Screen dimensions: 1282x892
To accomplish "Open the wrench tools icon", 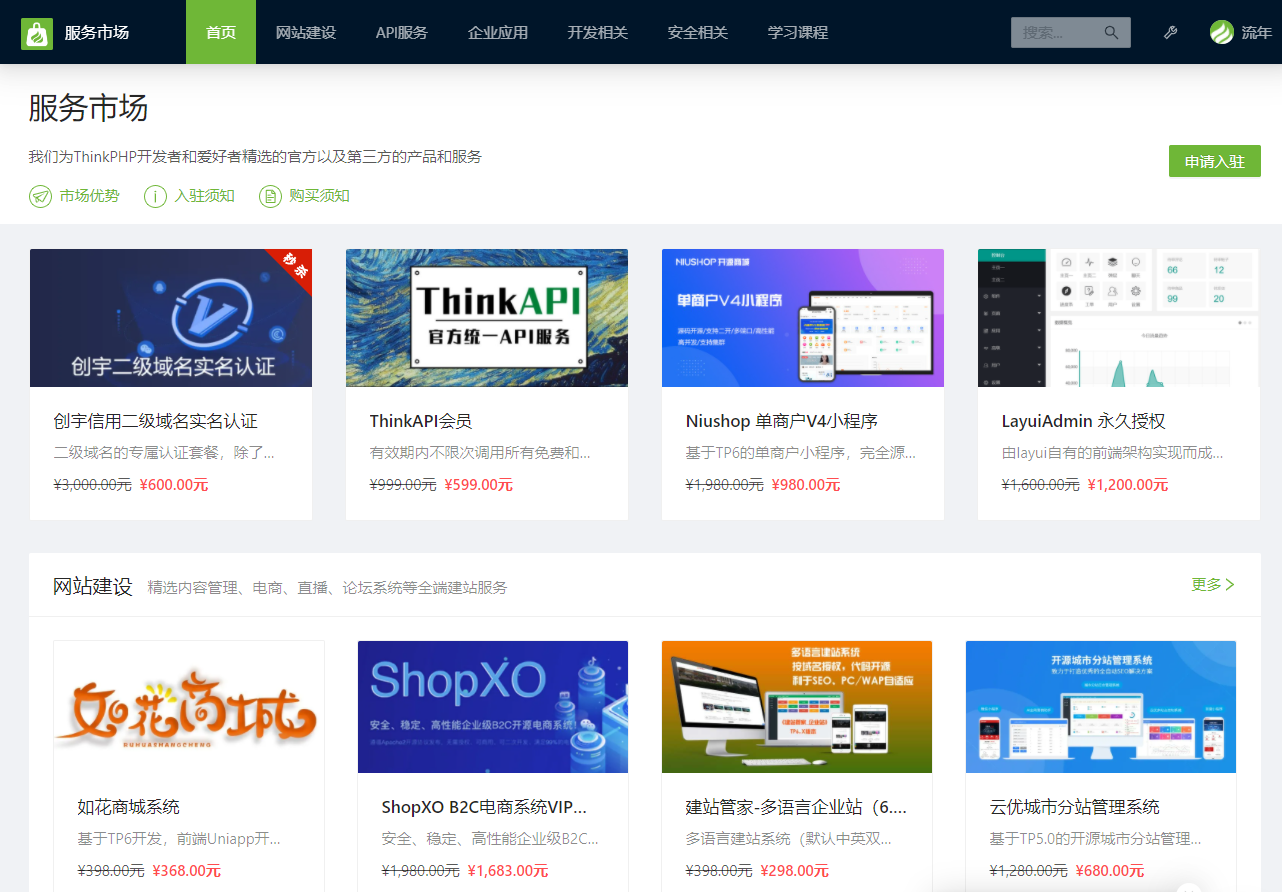I will coord(1170,33).
